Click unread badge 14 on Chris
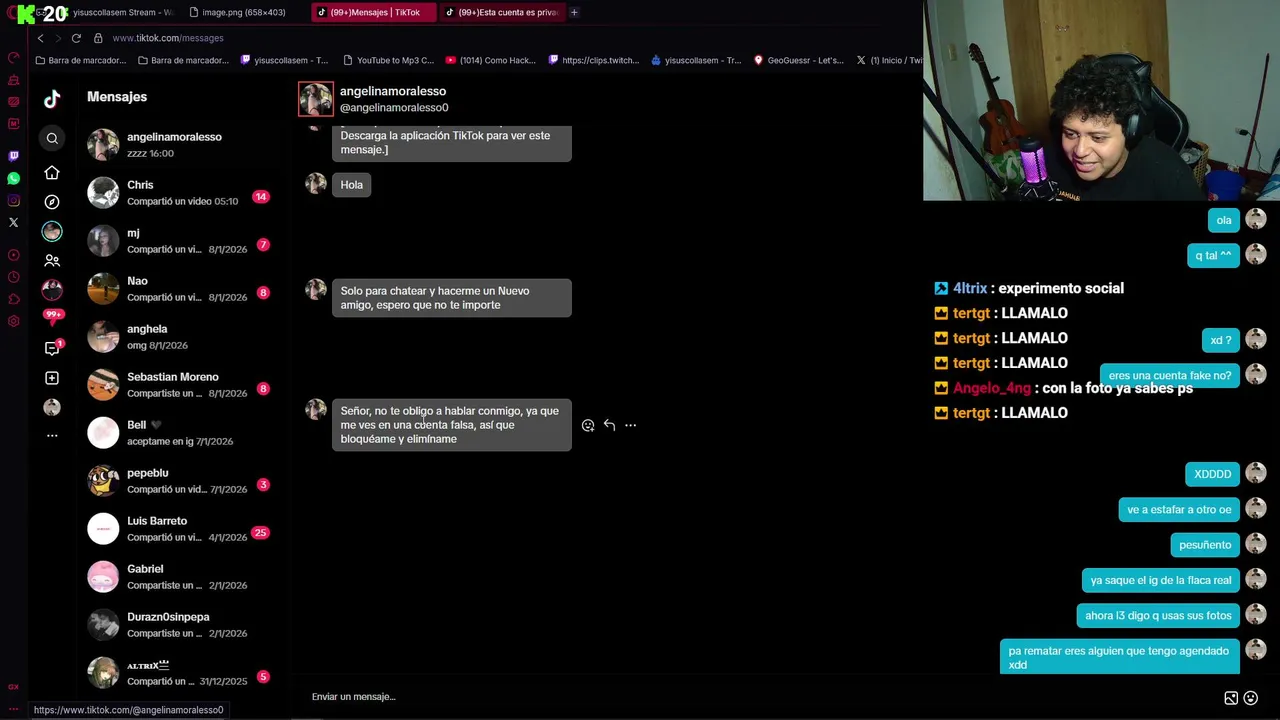 pyautogui.click(x=261, y=197)
